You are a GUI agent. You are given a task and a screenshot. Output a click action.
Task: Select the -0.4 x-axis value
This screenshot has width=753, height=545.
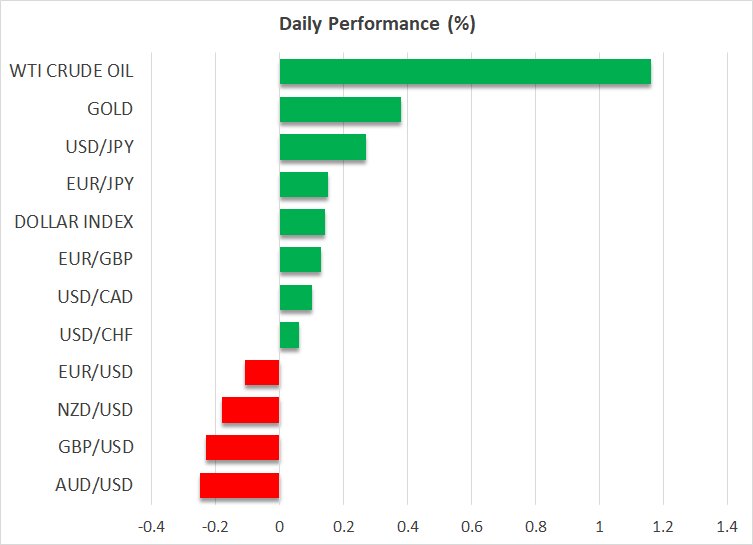[150, 527]
